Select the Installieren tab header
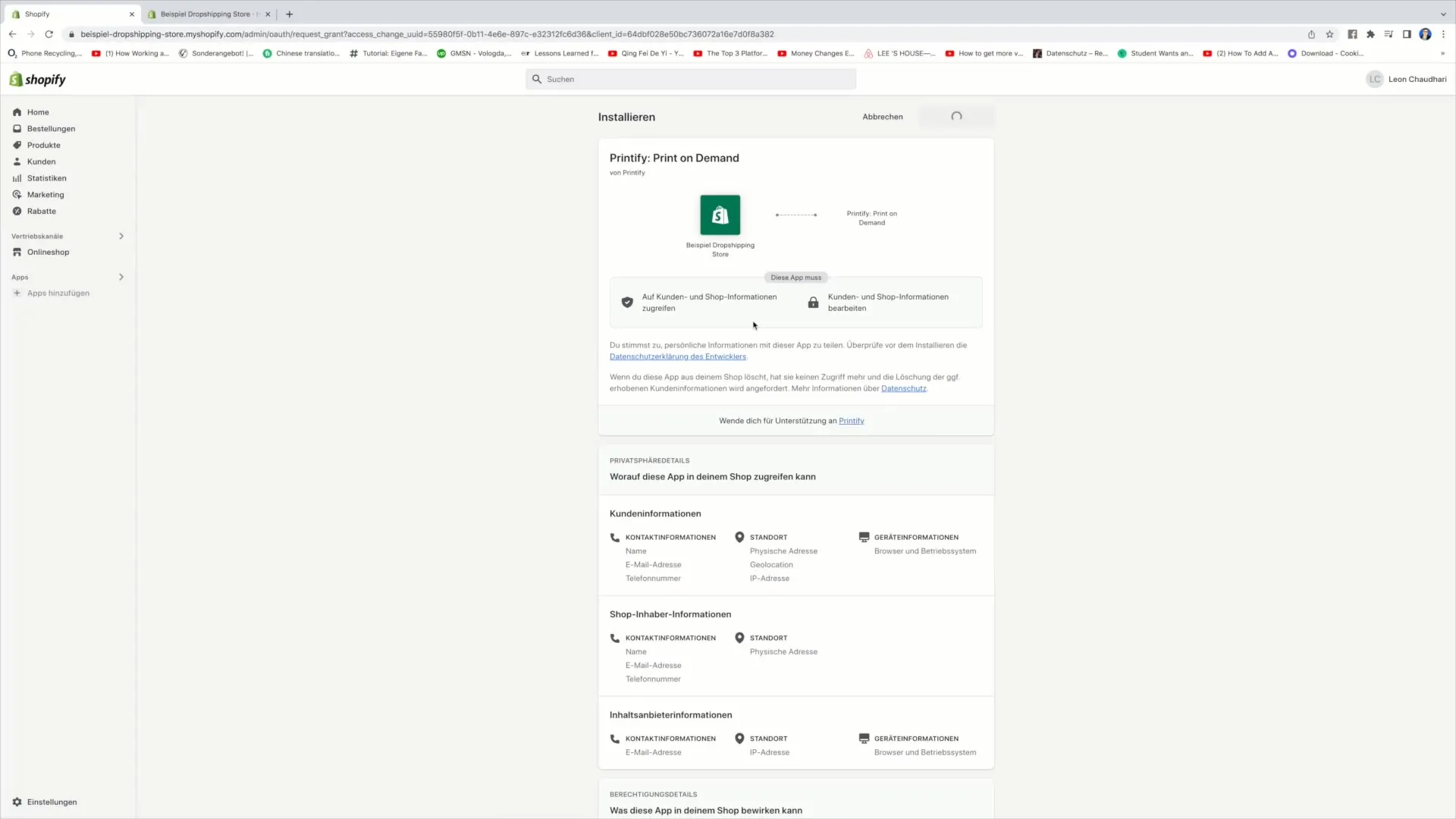This screenshot has height=819, width=1456. [x=627, y=116]
